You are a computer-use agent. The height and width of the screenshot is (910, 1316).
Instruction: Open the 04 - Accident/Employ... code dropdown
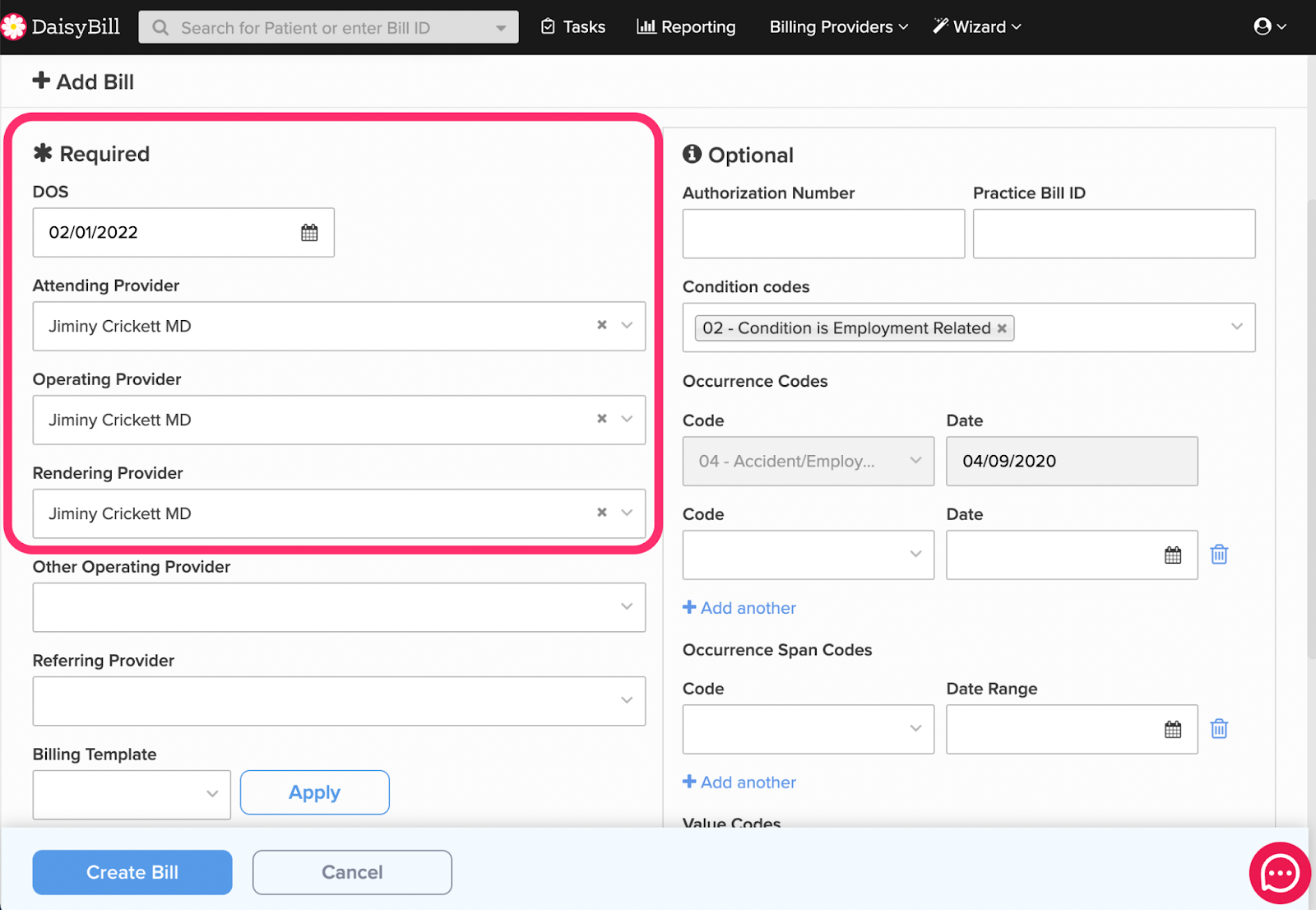pos(809,461)
